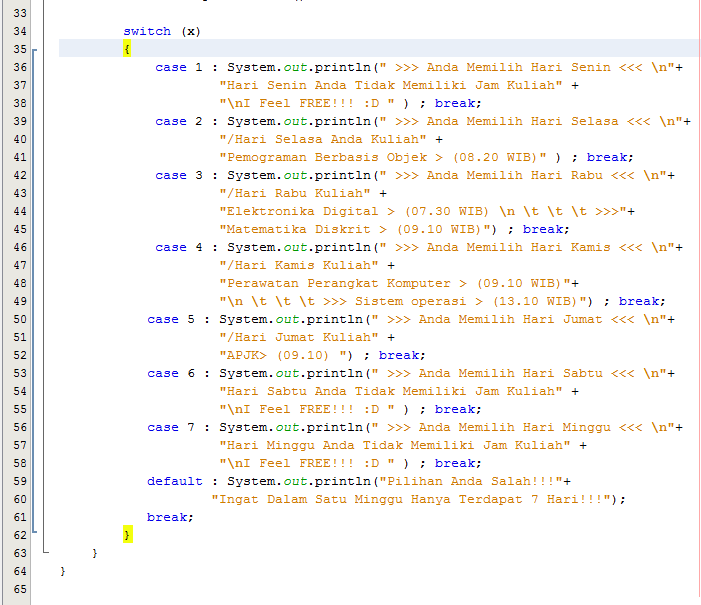Image resolution: width=701 pixels, height=605 pixels.
Task: Click the string "Hari Senin Anda Tidak Memiliki Jam Kuliah"
Action: tap(391, 85)
